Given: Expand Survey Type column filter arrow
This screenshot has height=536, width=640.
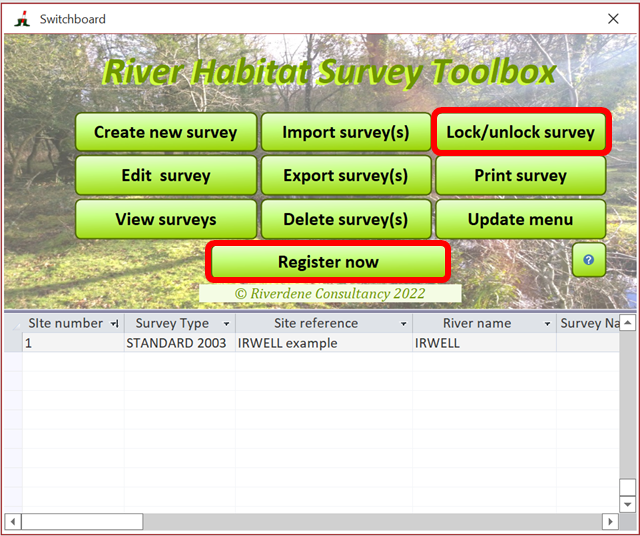Looking at the screenshot, I should 226,324.
